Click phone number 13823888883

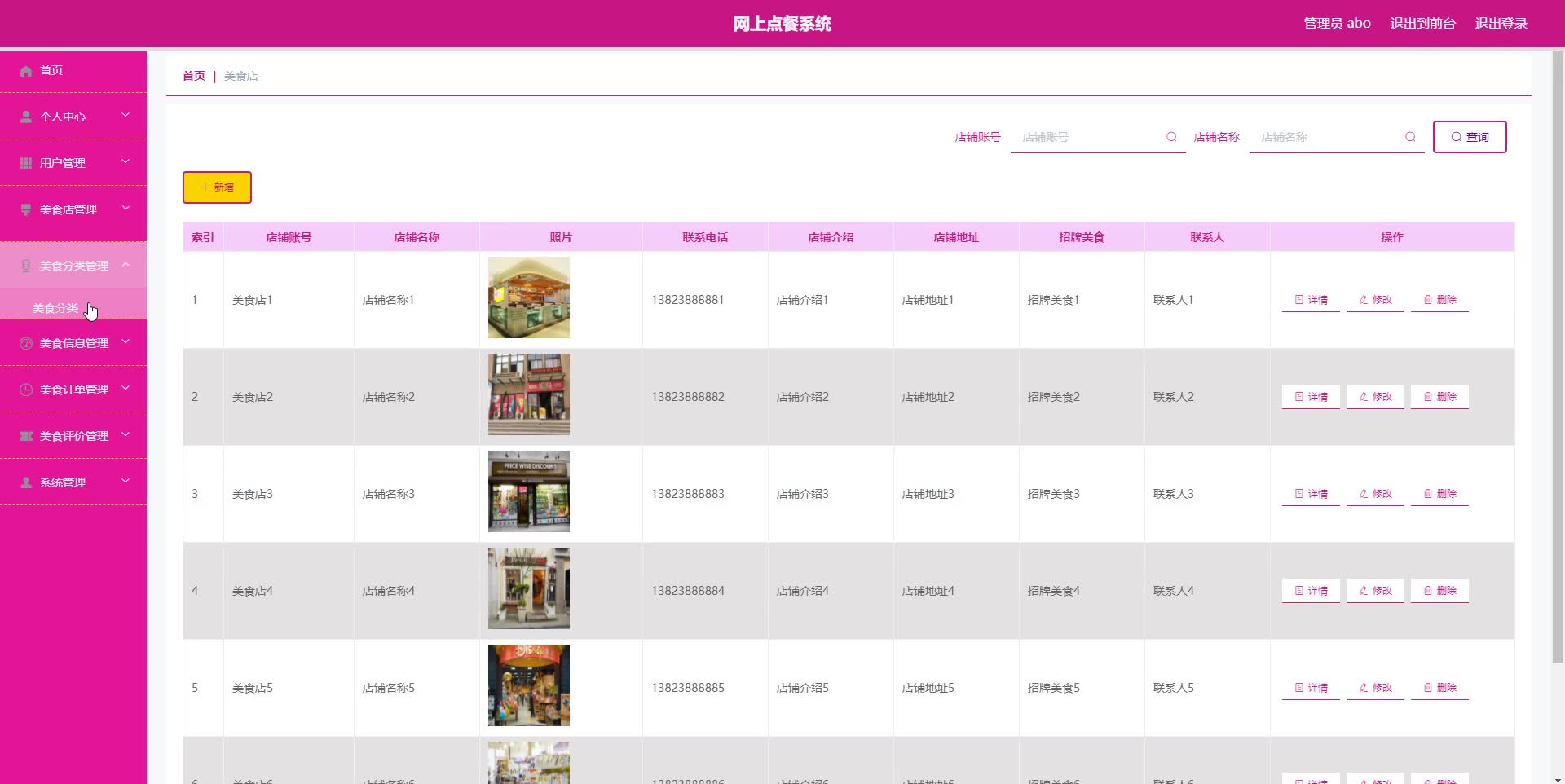[x=688, y=494]
